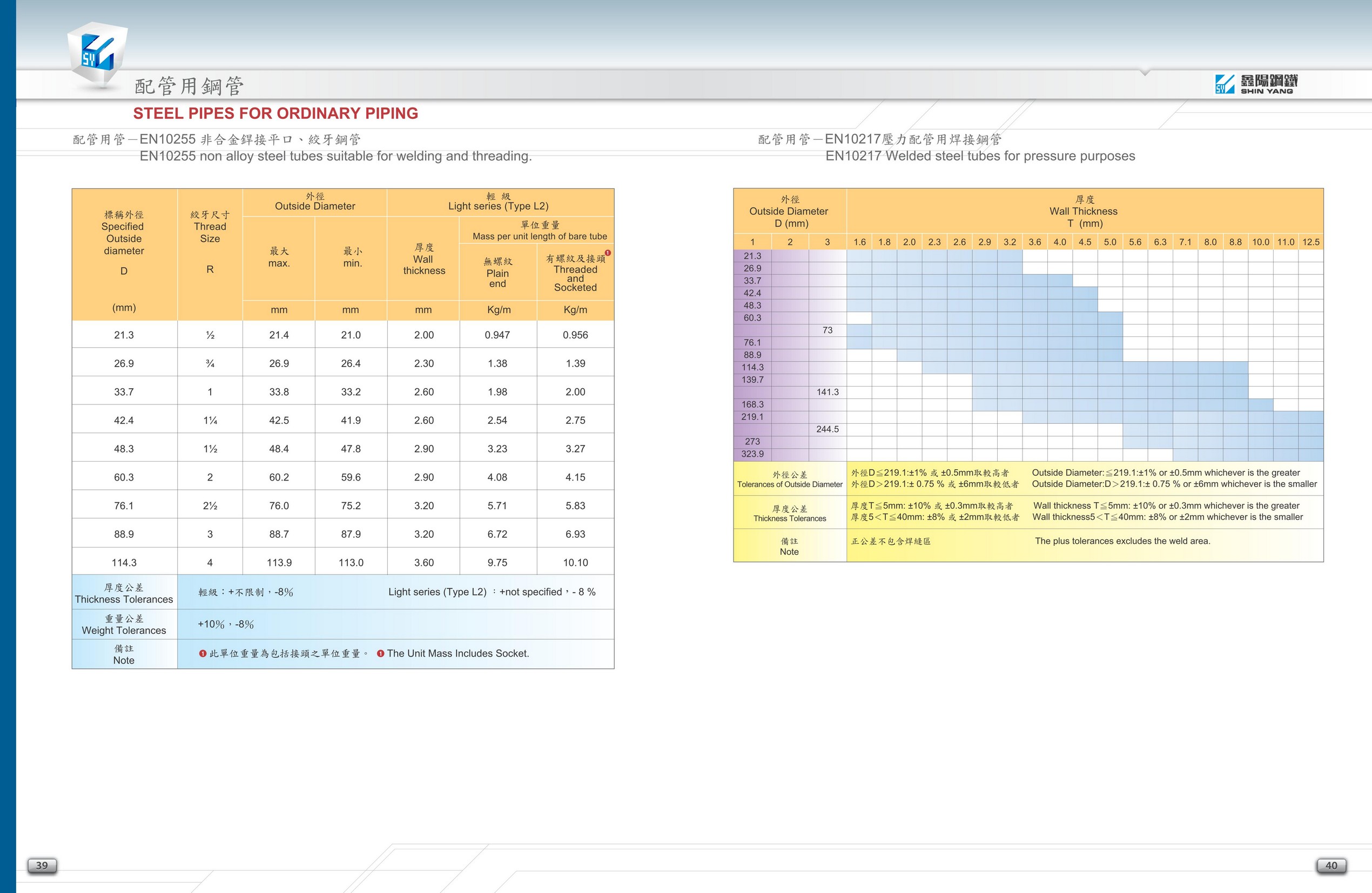Click 'STEEL PIPES FOR ORDINARY PIPING' heading
Image resolution: width=1372 pixels, height=893 pixels.
(x=275, y=113)
